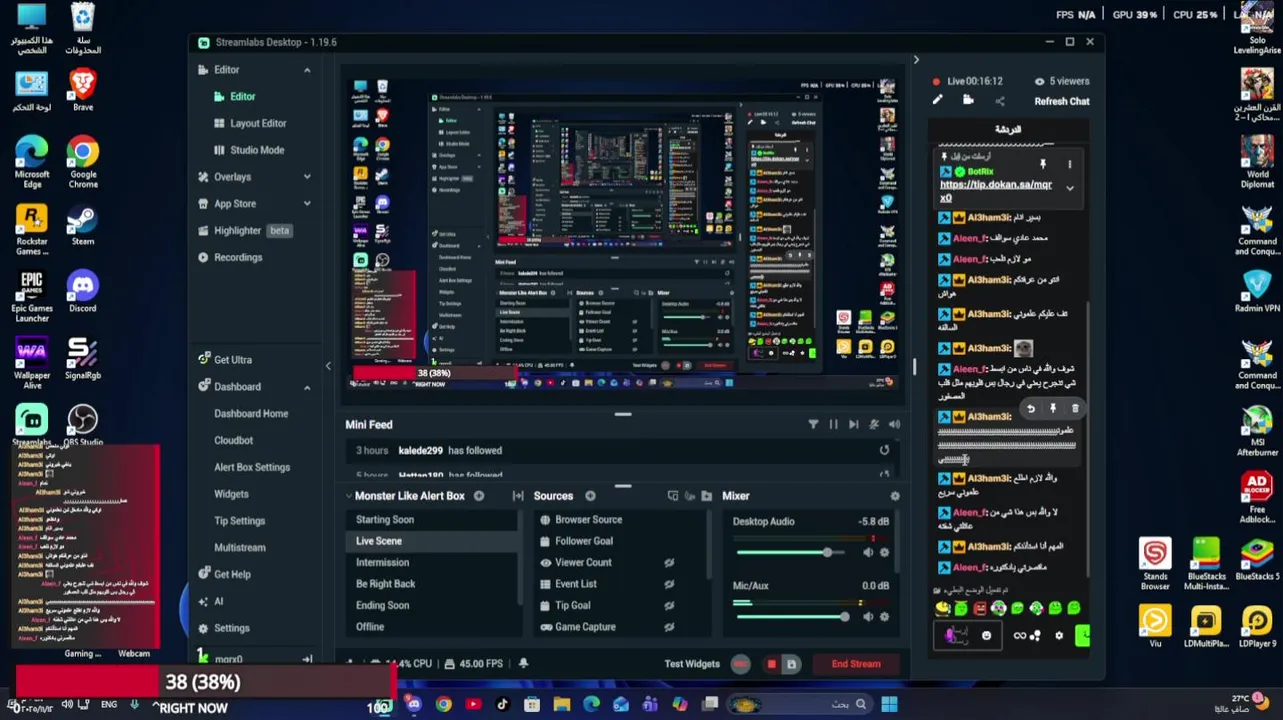Adjust the Desktop Audio volume slider
The image size is (1283, 720).
[792, 552]
